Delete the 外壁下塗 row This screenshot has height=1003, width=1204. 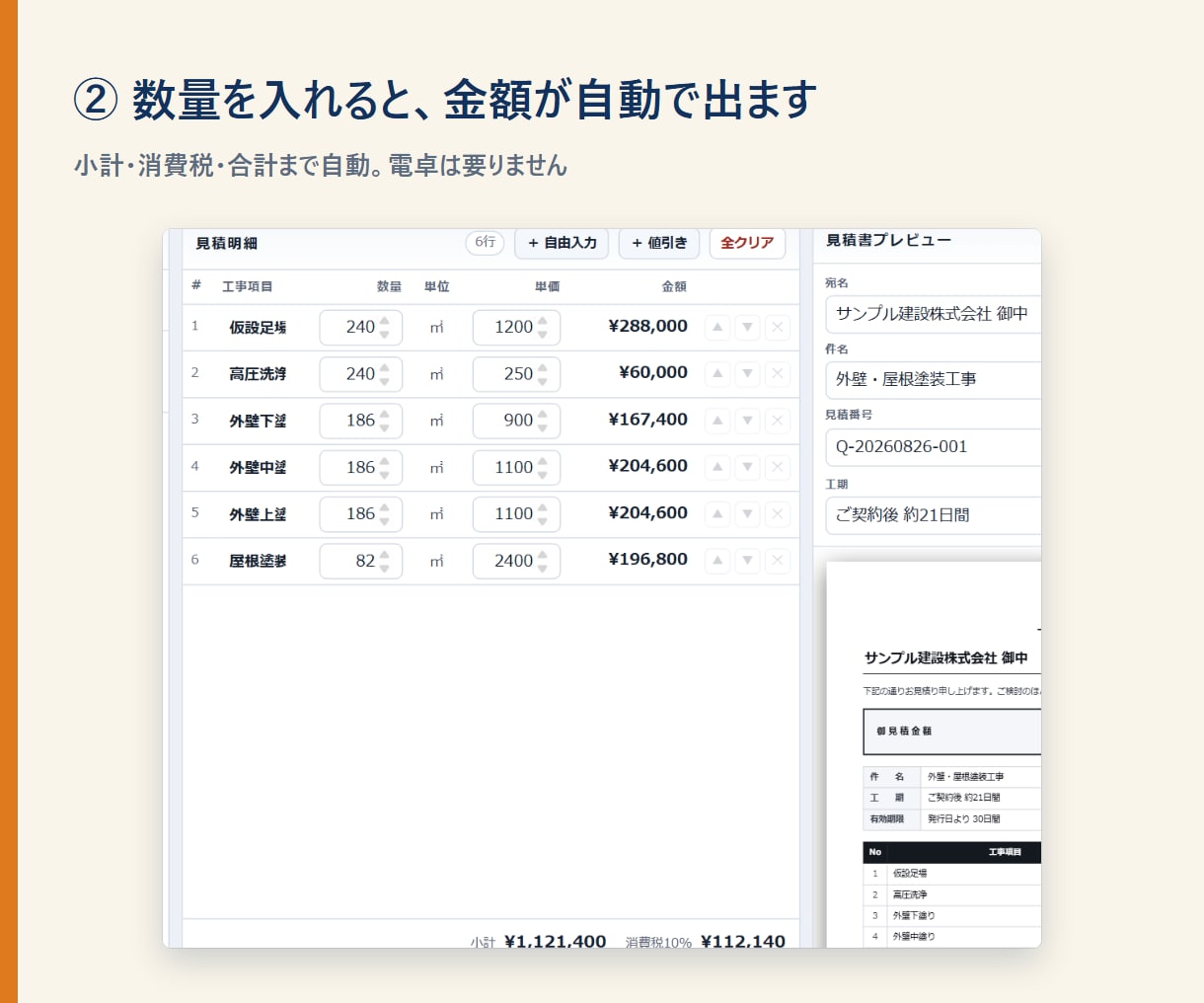tap(778, 421)
